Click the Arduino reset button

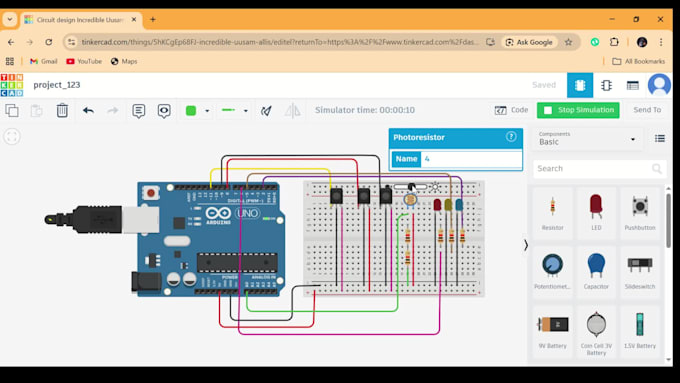click(150, 193)
